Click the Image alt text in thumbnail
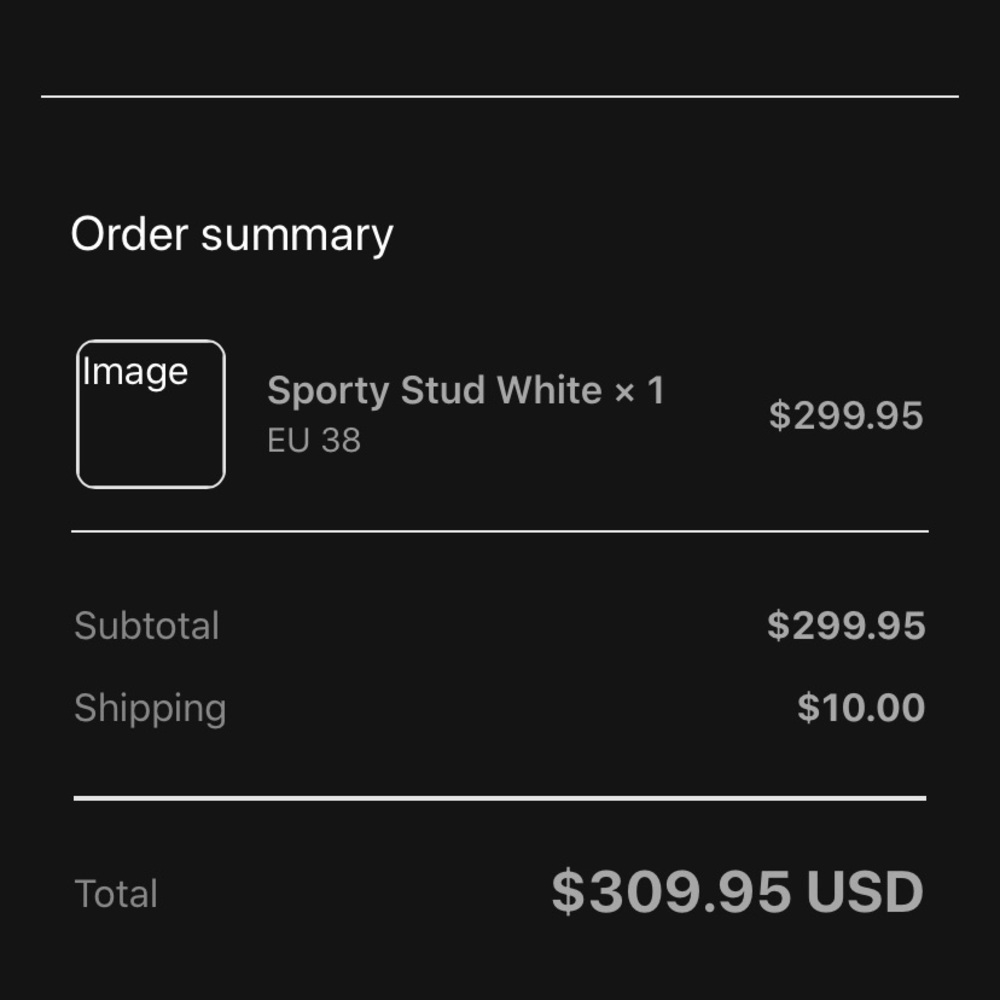 tap(135, 372)
